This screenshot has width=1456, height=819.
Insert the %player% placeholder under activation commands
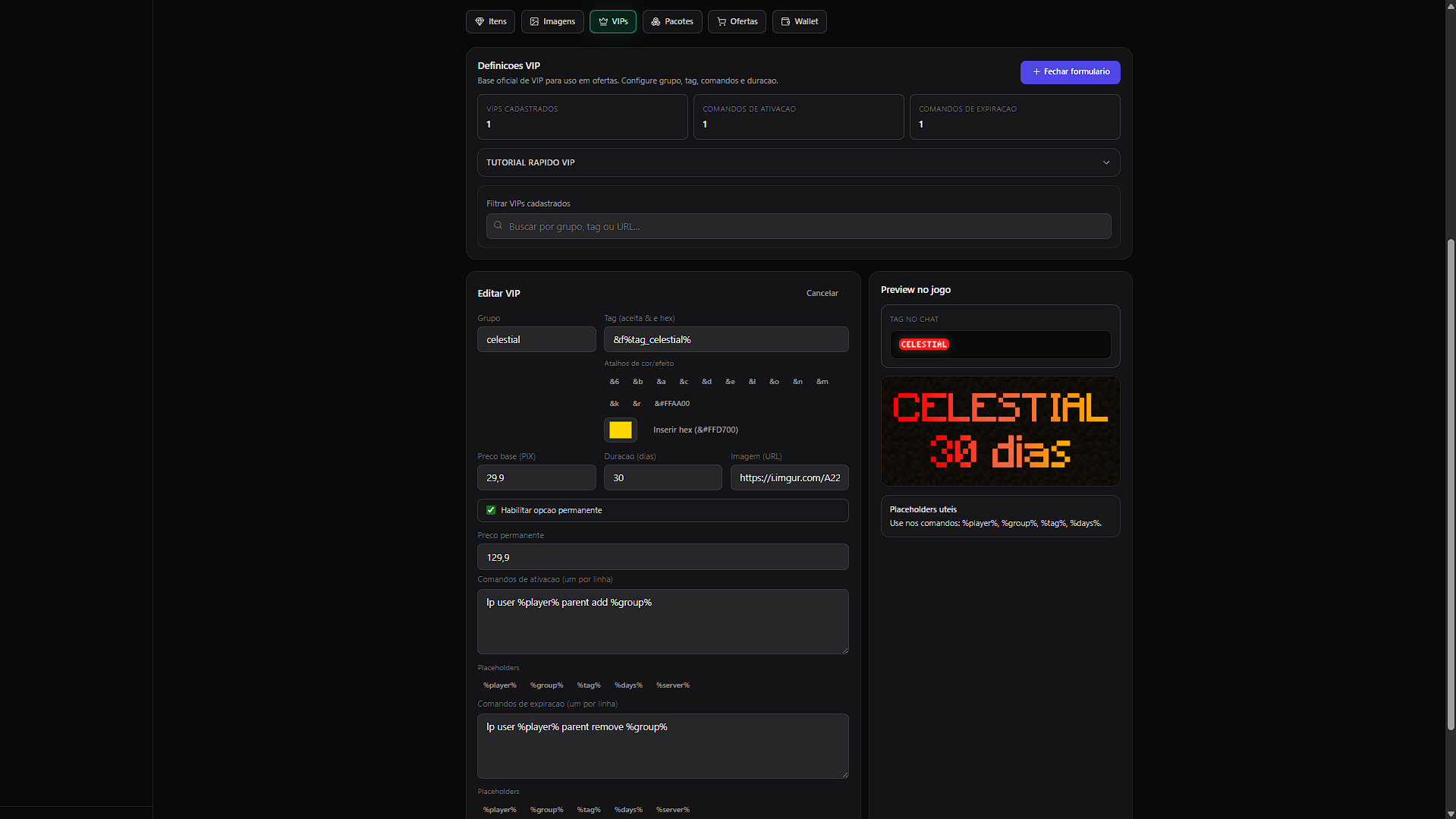499,685
